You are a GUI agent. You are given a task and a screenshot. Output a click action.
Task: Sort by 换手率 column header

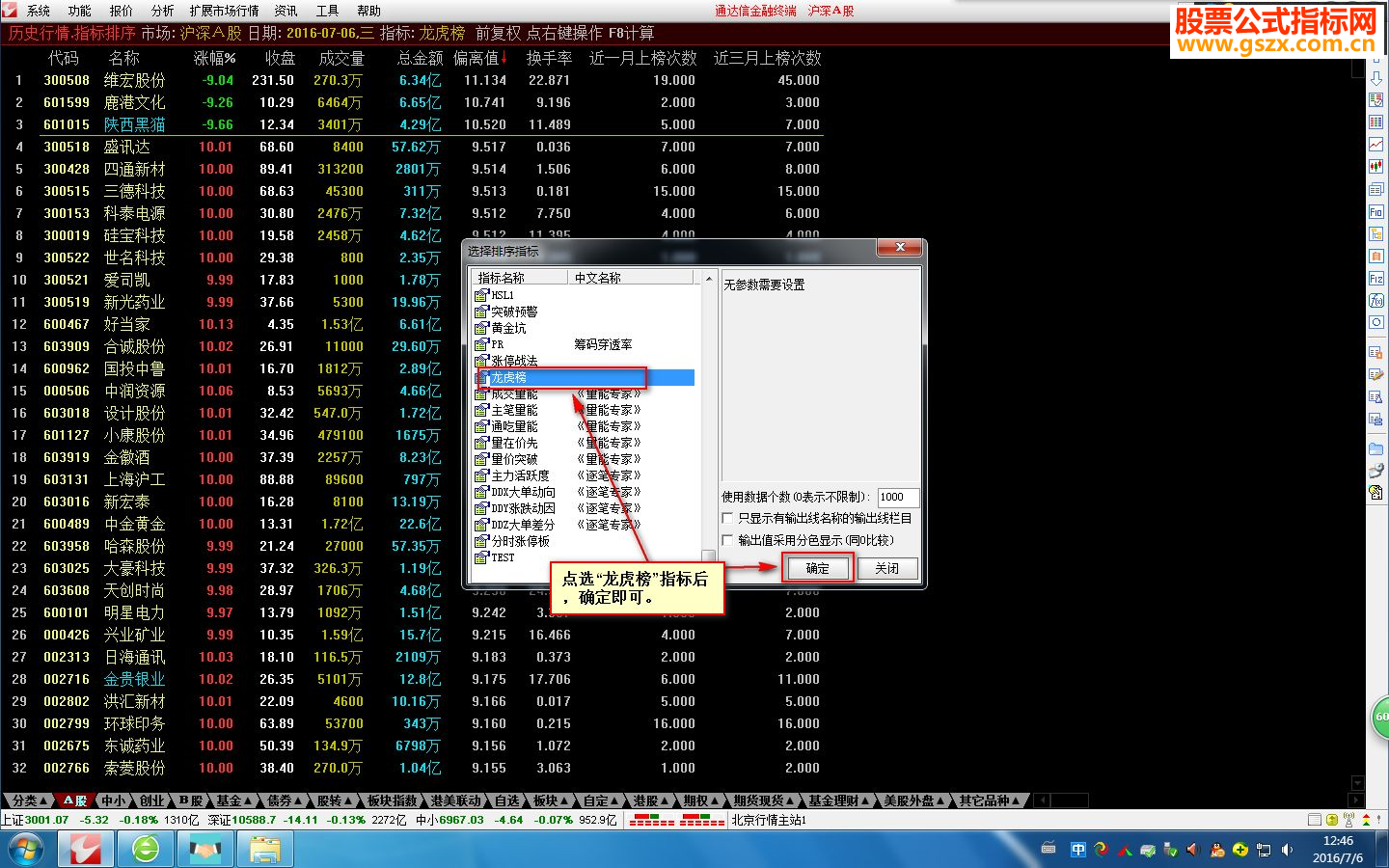tap(549, 58)
